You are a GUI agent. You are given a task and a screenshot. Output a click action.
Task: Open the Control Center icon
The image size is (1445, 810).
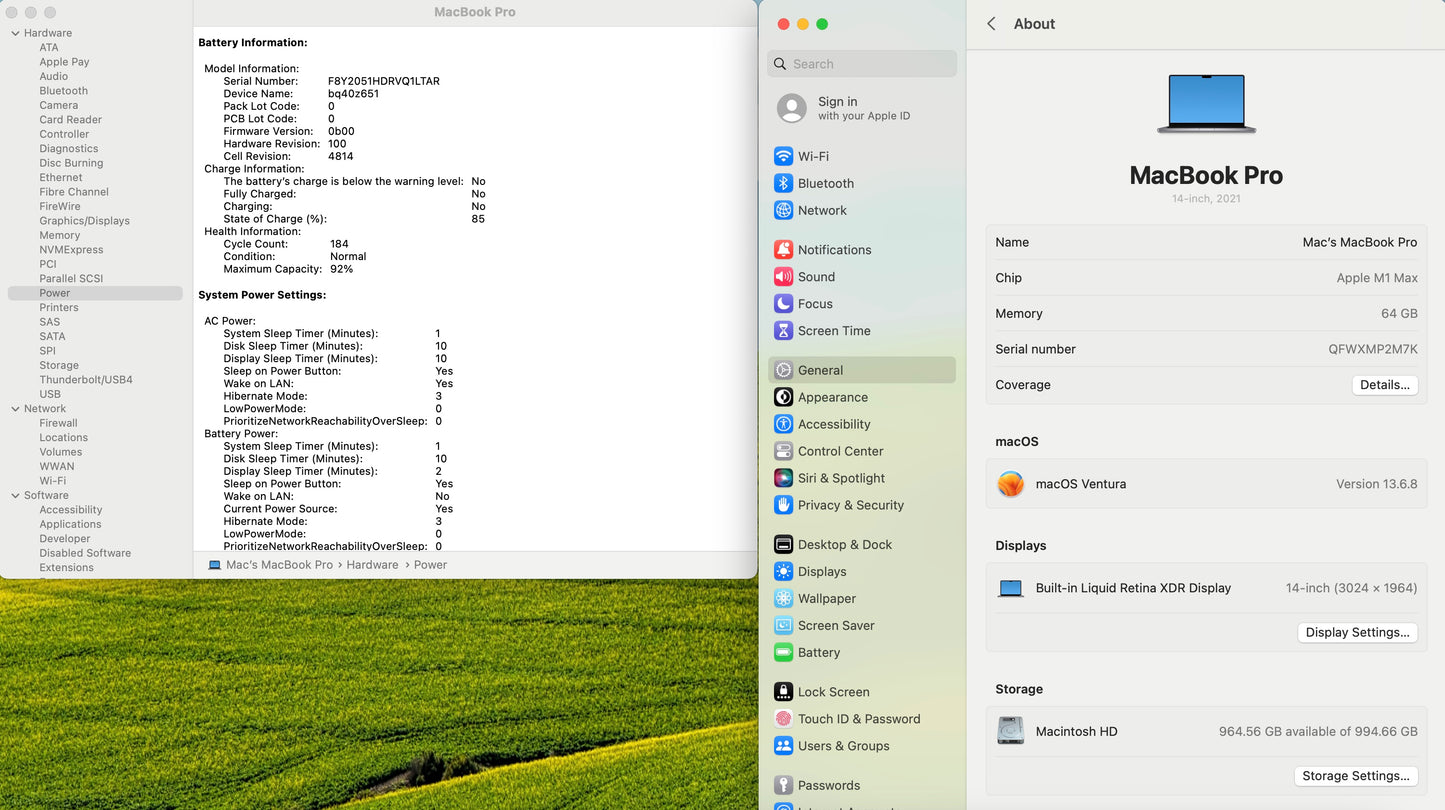[x=784, y=451]
